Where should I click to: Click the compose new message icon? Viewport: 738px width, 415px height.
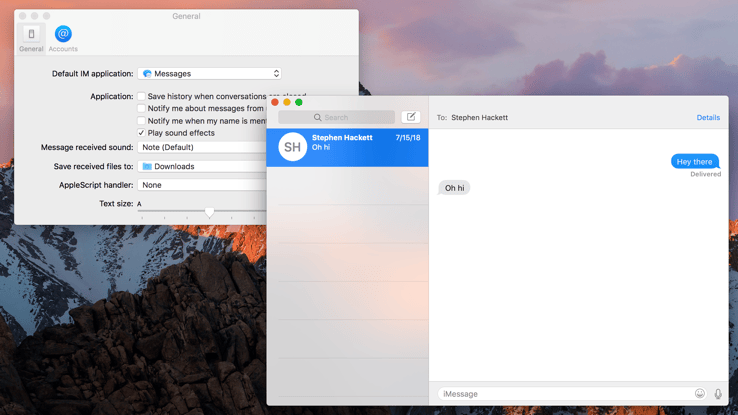411,117
